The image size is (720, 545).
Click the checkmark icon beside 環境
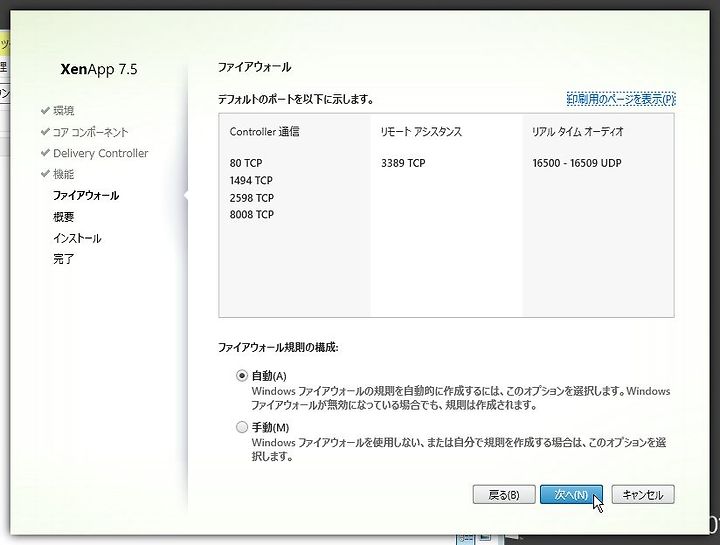45,111
